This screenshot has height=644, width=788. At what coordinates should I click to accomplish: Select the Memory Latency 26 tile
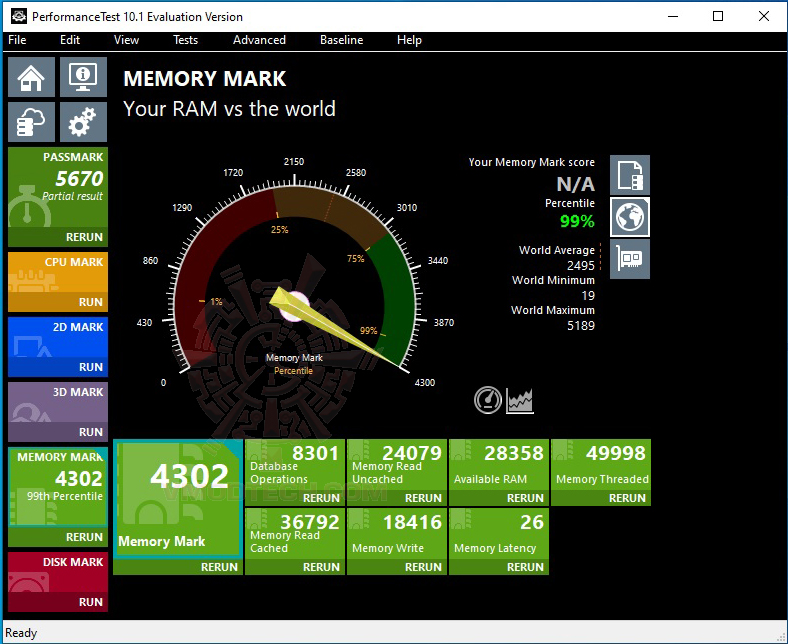click(499, 534)
